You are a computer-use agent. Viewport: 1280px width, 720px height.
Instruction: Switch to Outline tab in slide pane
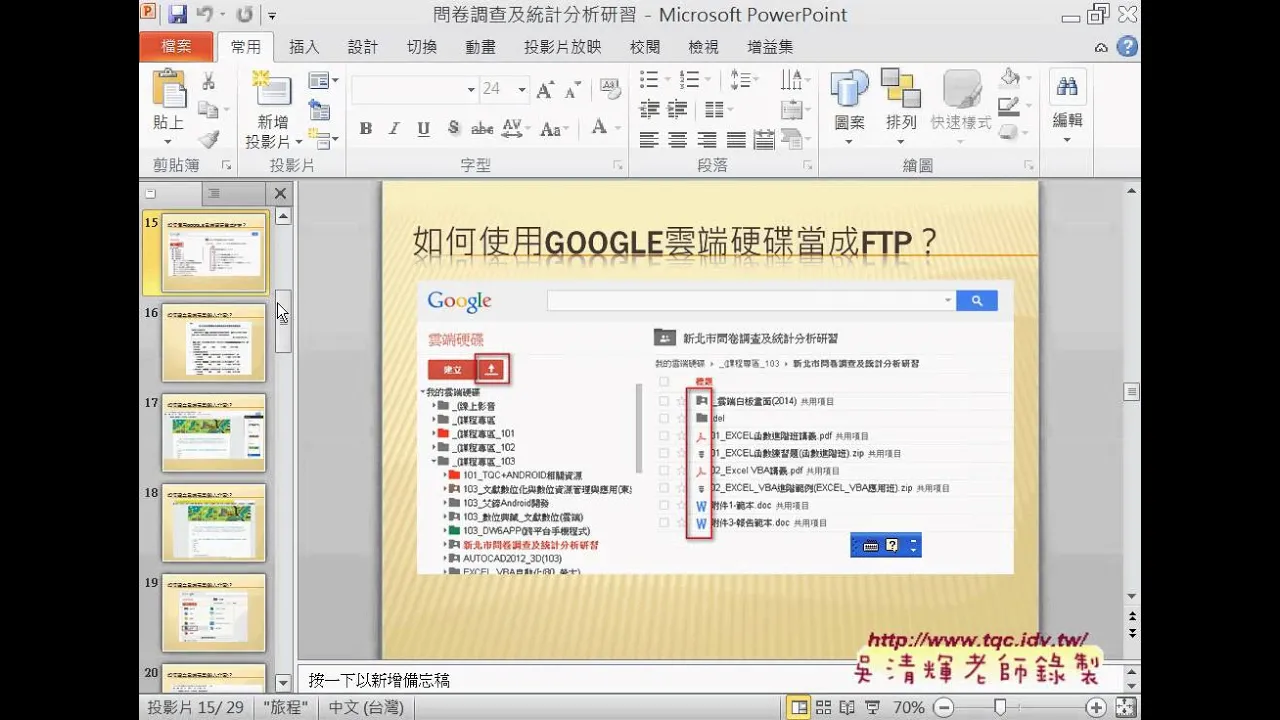[214, 193]
